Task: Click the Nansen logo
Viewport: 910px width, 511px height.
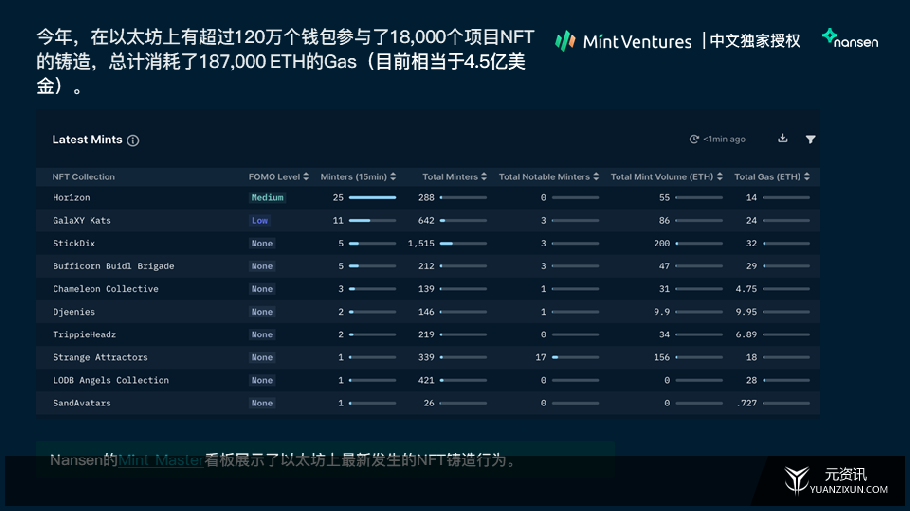Action: point(850,39)
